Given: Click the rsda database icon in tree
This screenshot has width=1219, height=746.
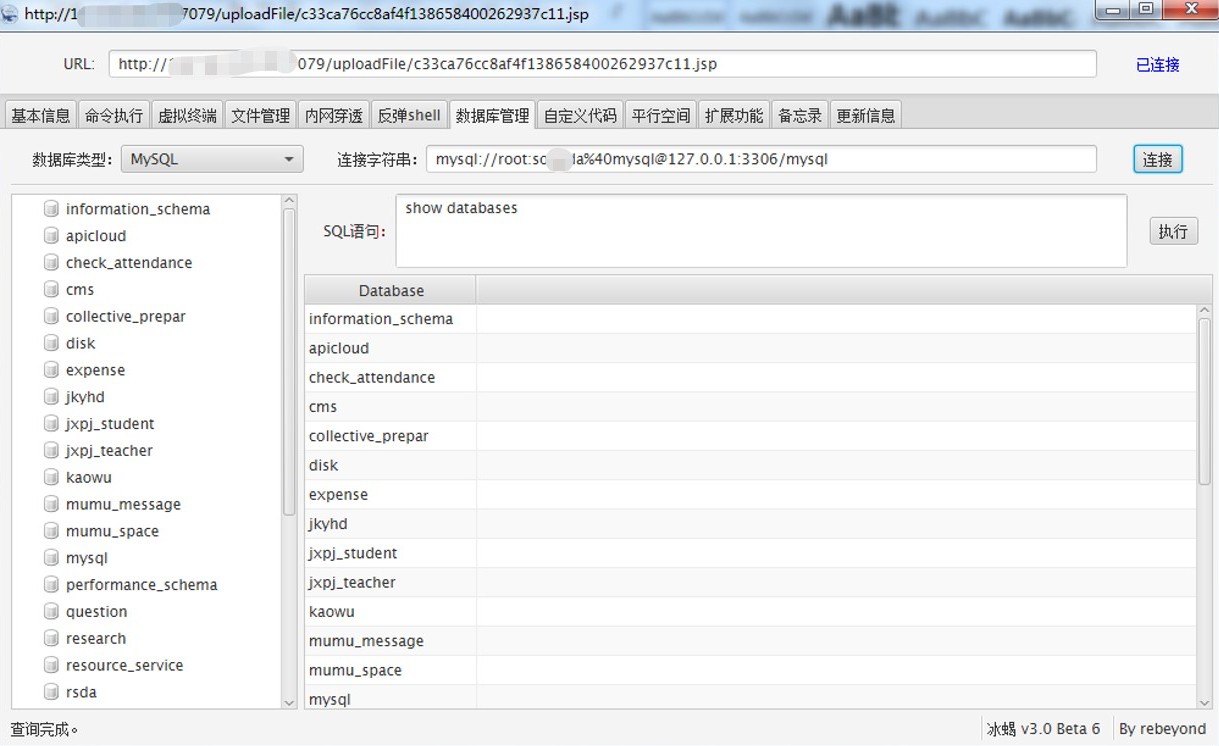Looking at the screenshot, I should click(51, 692).
